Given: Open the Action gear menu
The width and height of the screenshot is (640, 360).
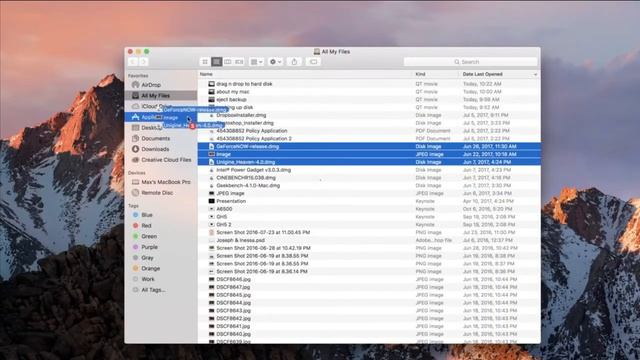Looking at the screenshot, I should click(276, 62).
